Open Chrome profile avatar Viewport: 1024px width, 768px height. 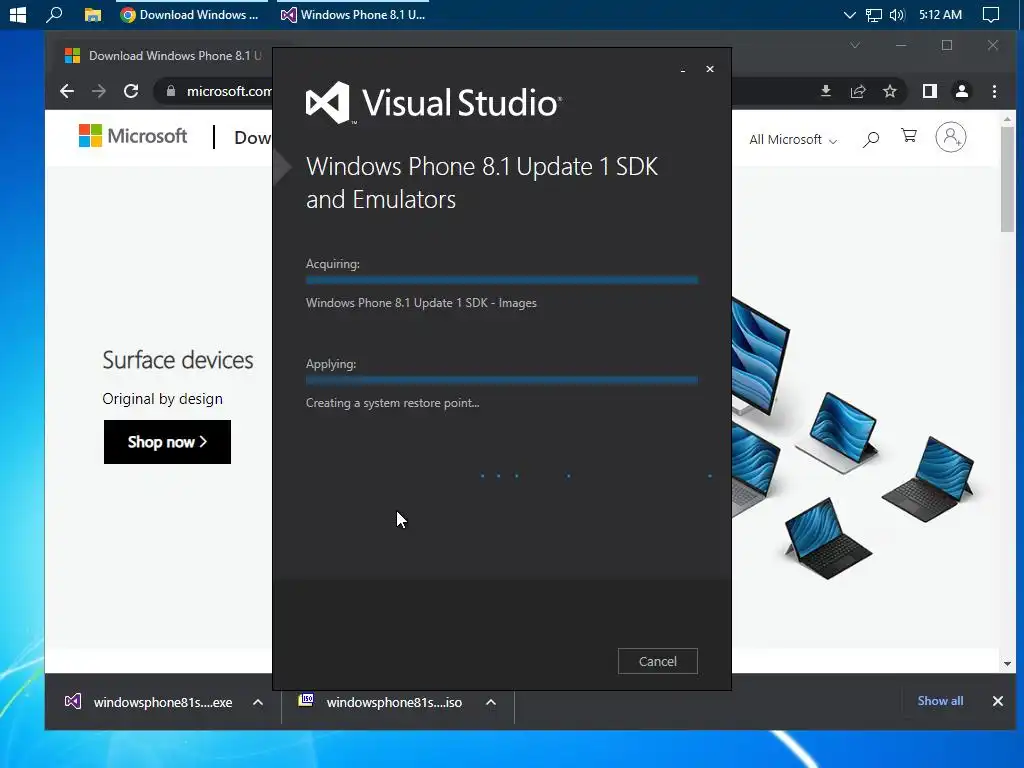click(961, 91)
